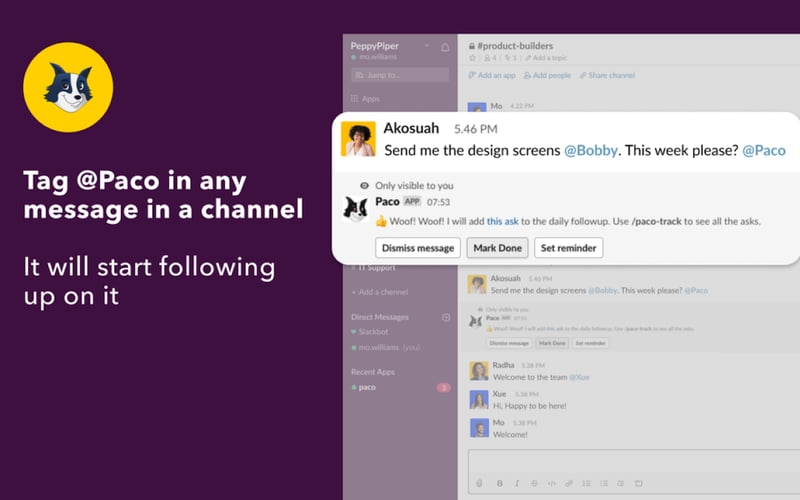
Task: Open Apps in the sidebar
Action: (x=365, y=99)
